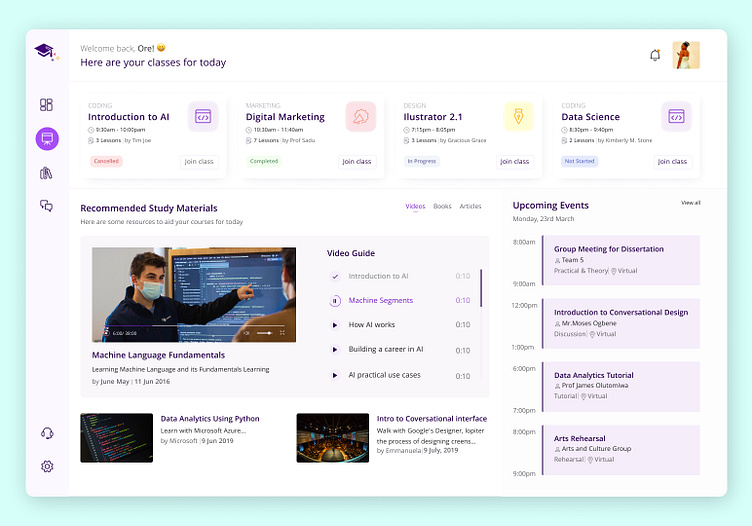Open the chat messages sidebar icon

point(46,206)
